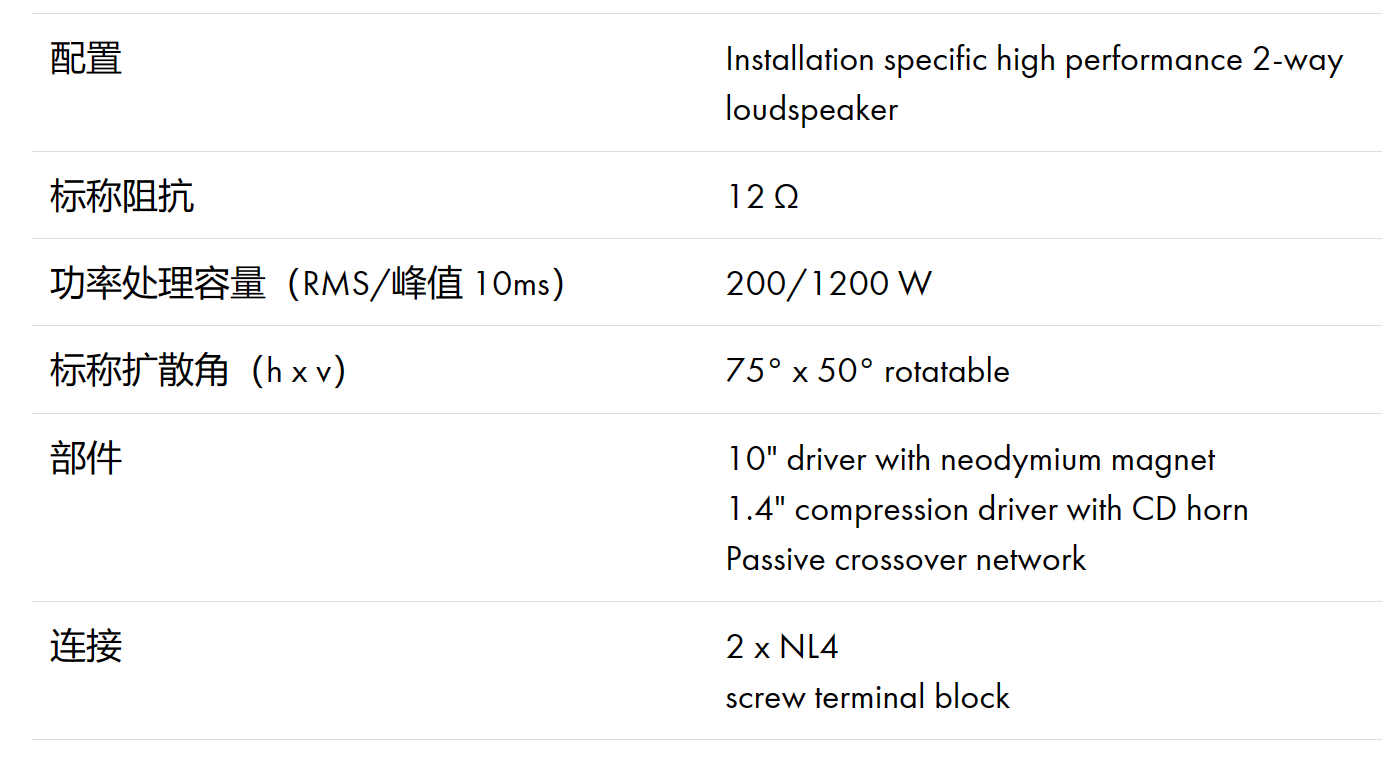This screenshot has height=781, width=1396.
Task: Click the 标称扩散角 label text
Action: point(139,371)
